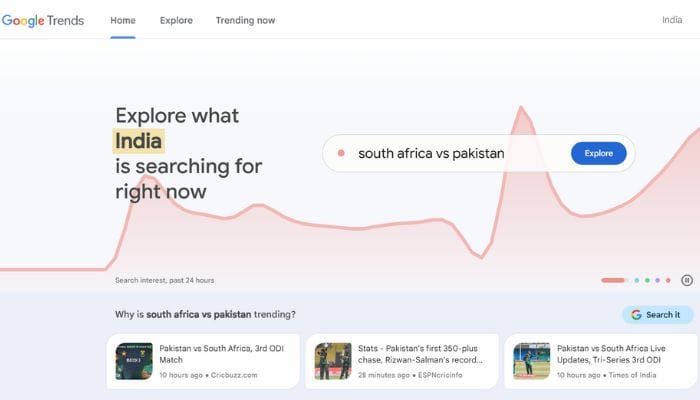
Task: Select the last red carousel dot
Action: tap(668, 280)
